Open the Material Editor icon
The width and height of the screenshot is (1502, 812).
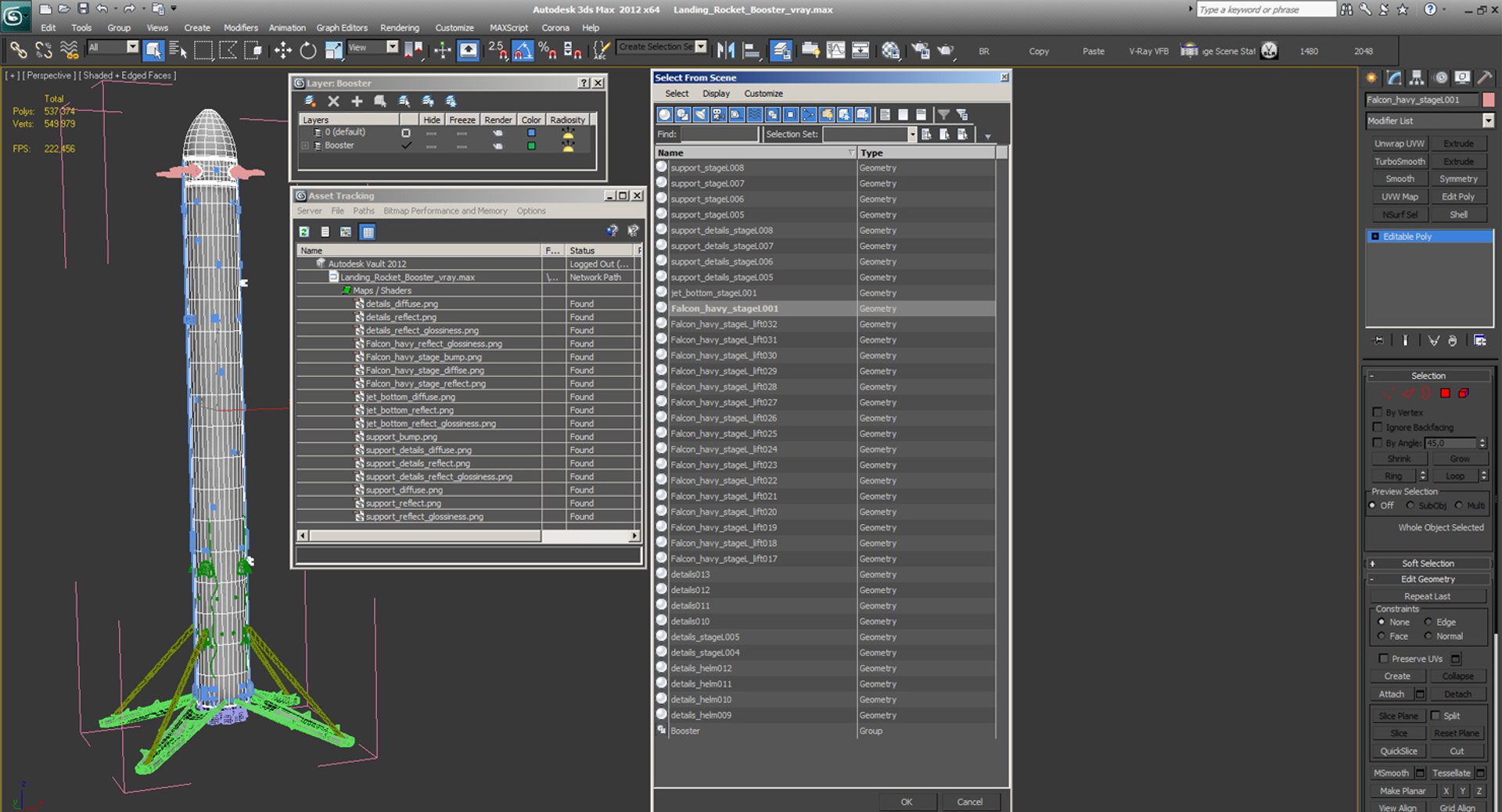pos(890,51)
